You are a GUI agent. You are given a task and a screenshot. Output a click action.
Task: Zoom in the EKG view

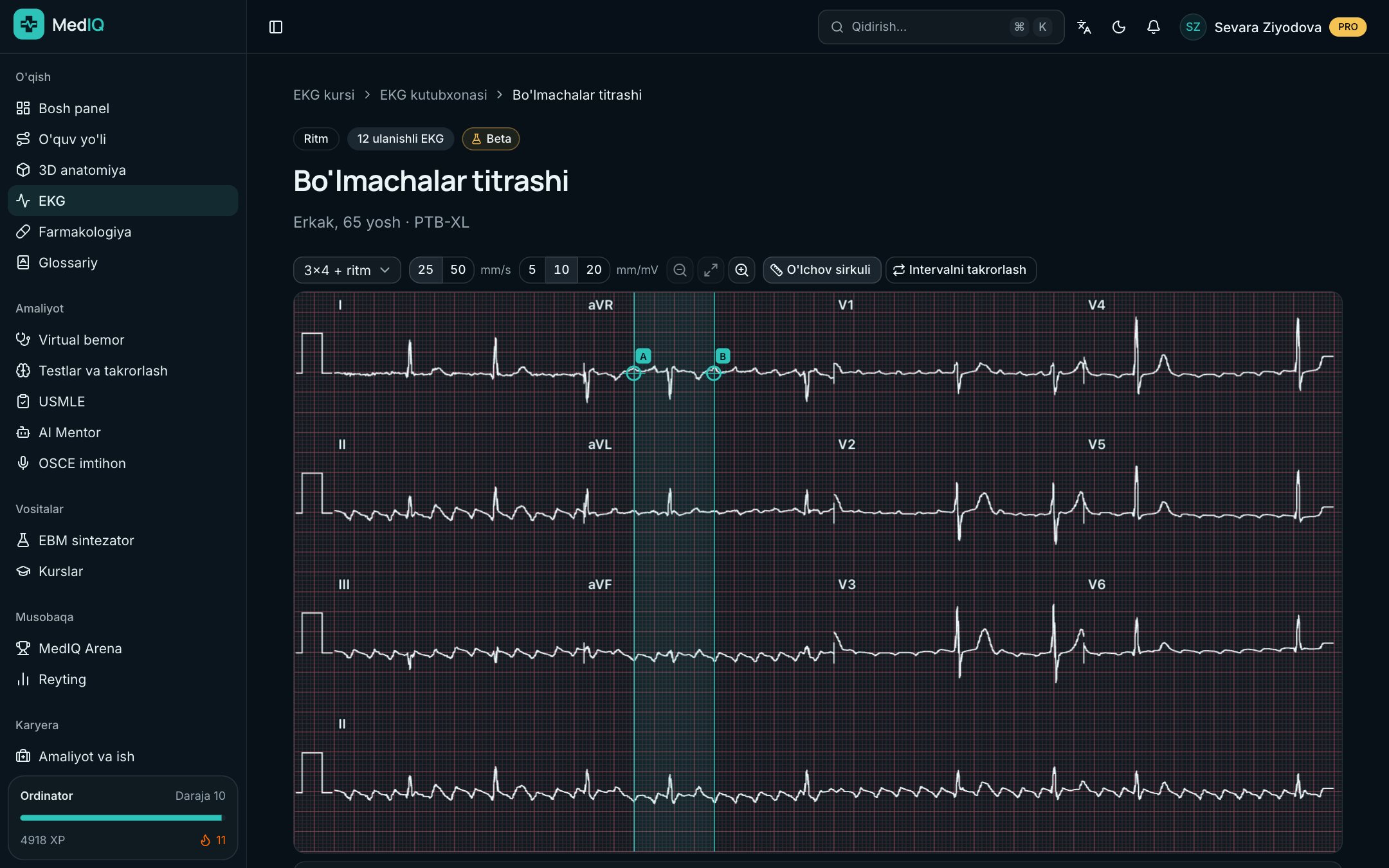[741, 270]
